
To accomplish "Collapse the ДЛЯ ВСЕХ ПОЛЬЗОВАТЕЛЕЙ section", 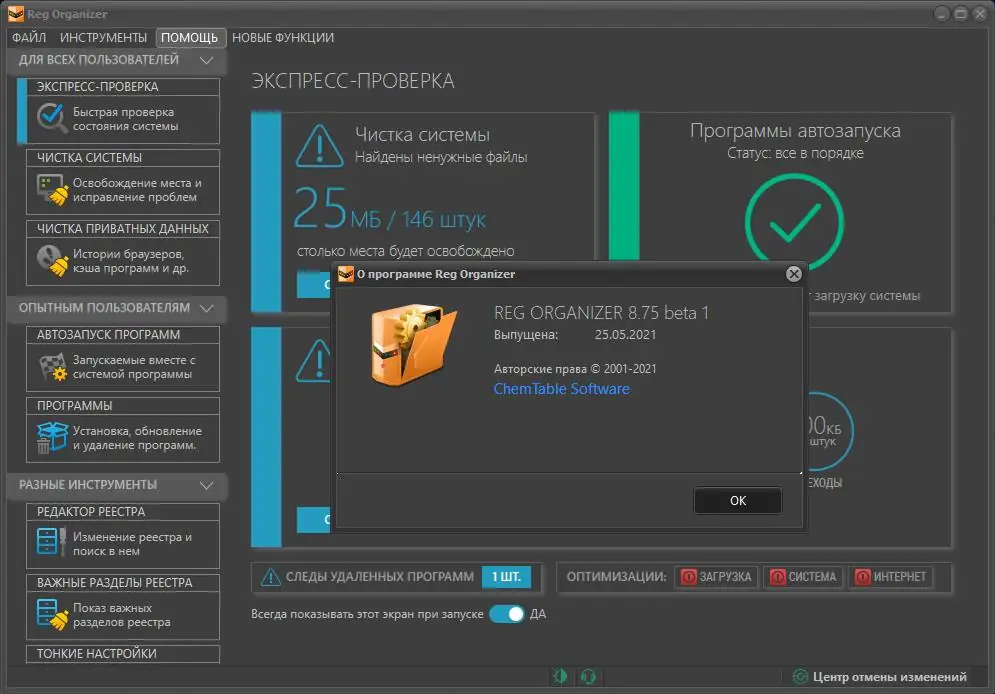I will 207,60.
